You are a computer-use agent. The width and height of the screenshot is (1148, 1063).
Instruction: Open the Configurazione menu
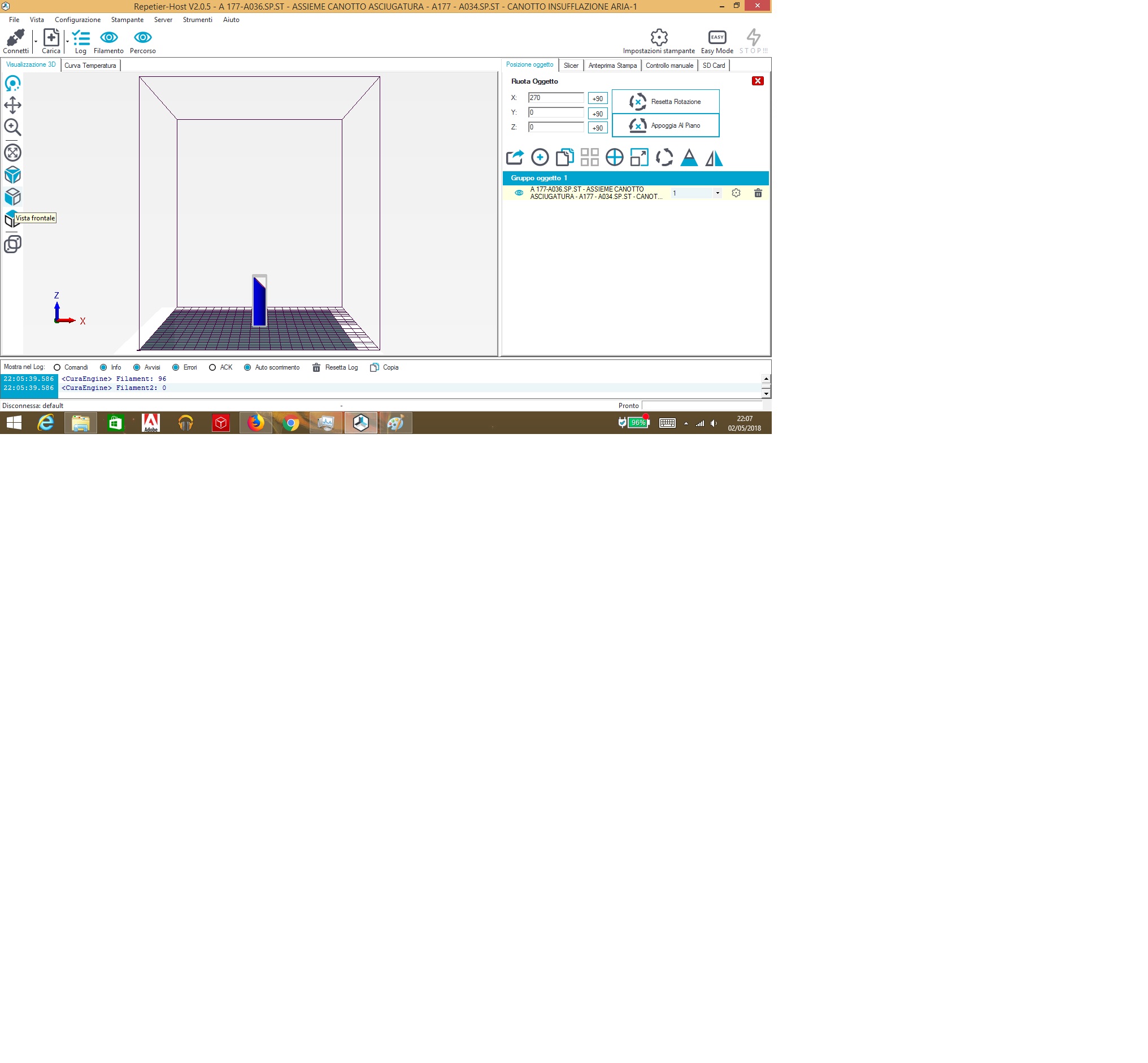pos(77,20)
